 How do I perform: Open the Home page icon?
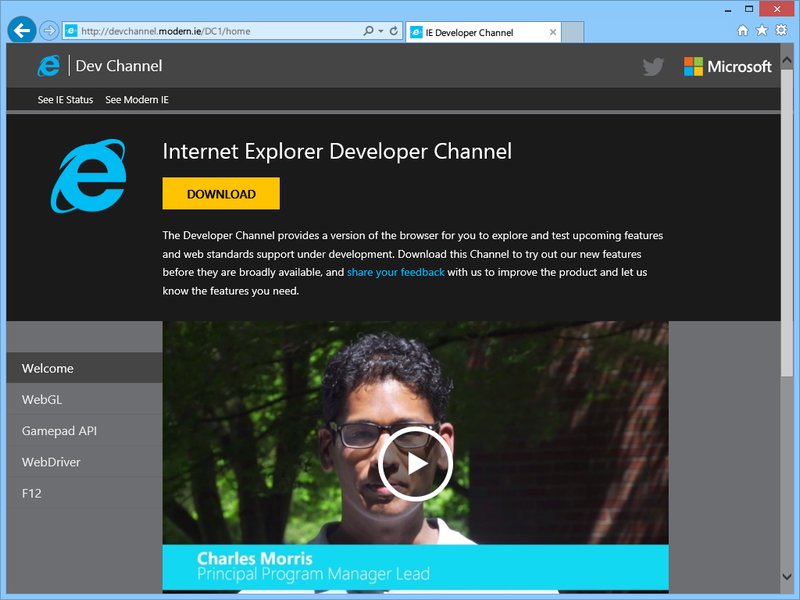click(x=743, y=31)
